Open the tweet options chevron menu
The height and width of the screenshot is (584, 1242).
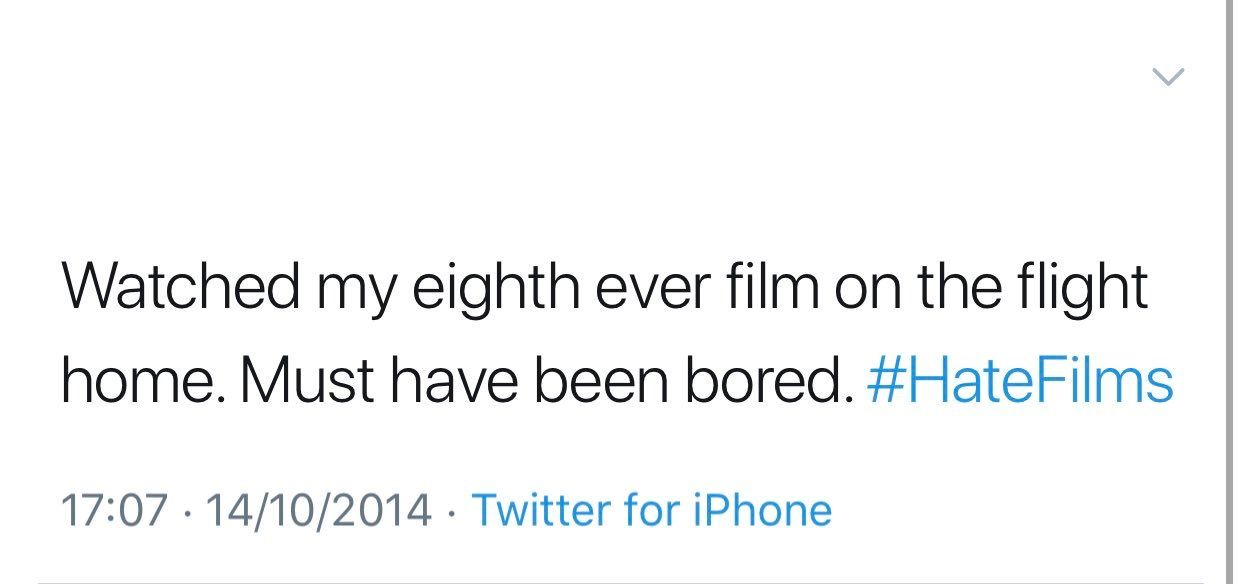click(1168, 77)
